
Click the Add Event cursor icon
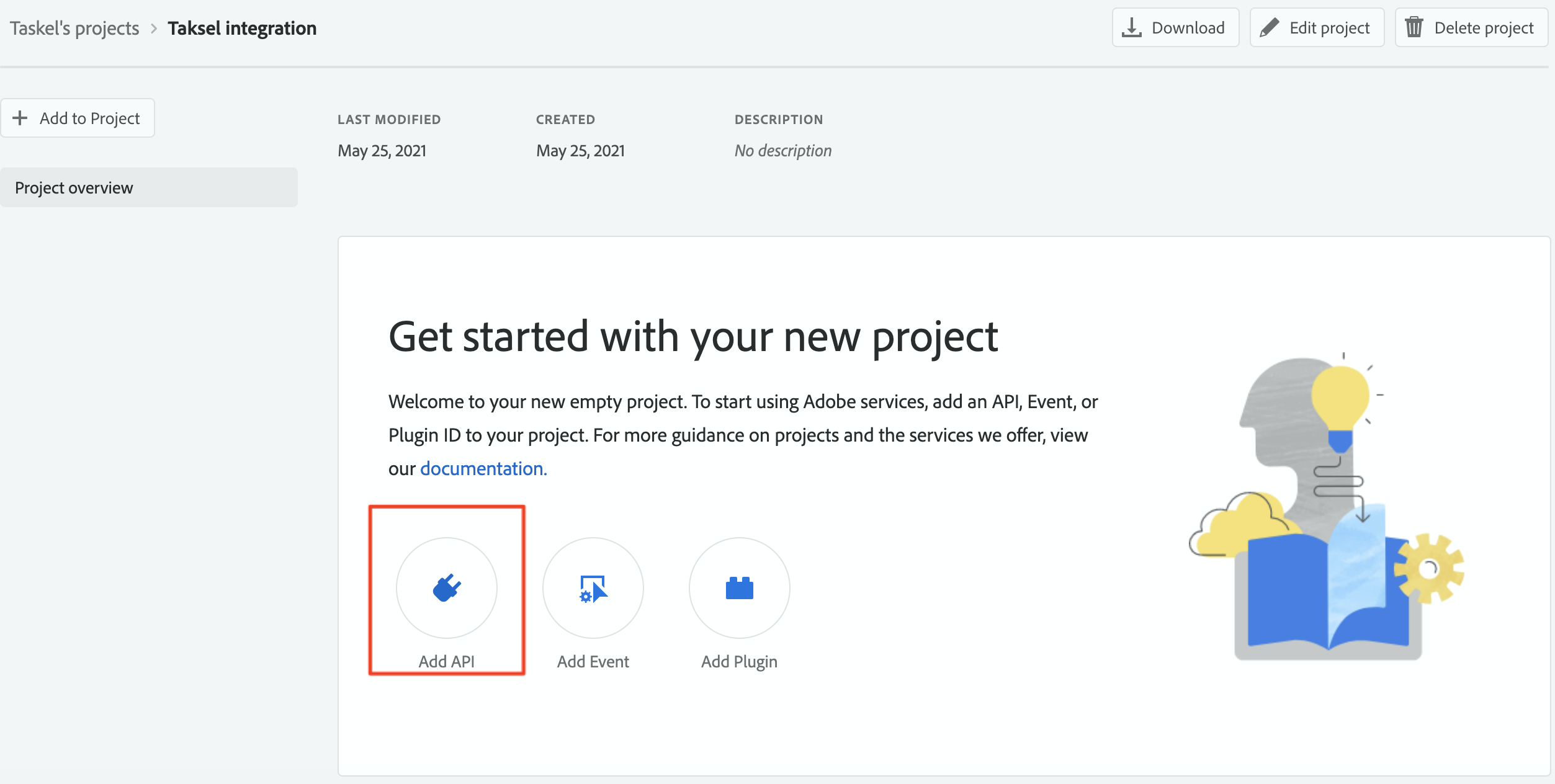pyautogui.click(x=593, y=588)
